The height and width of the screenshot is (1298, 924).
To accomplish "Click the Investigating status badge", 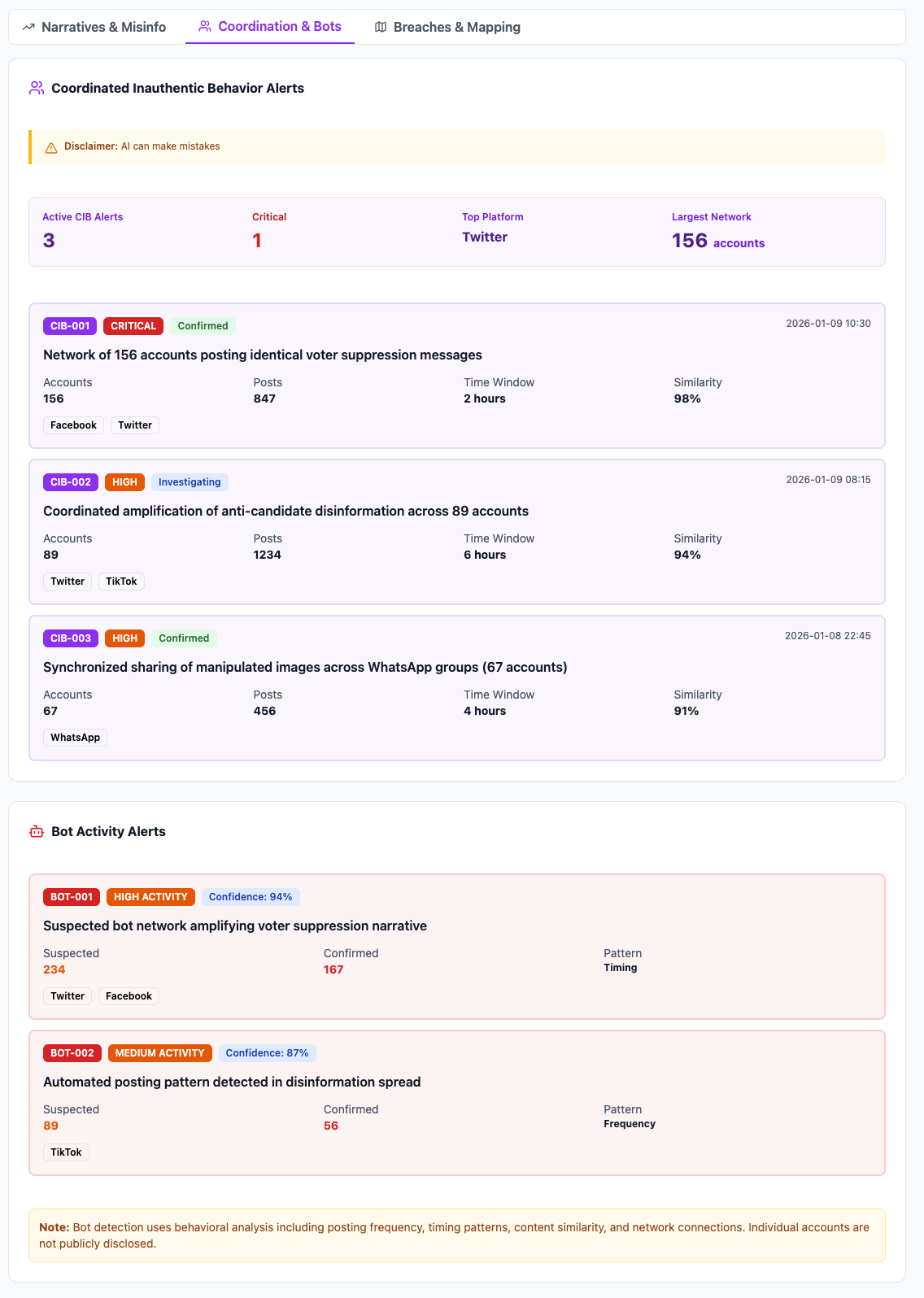I will pyautogui.click(x=190, y=482).
